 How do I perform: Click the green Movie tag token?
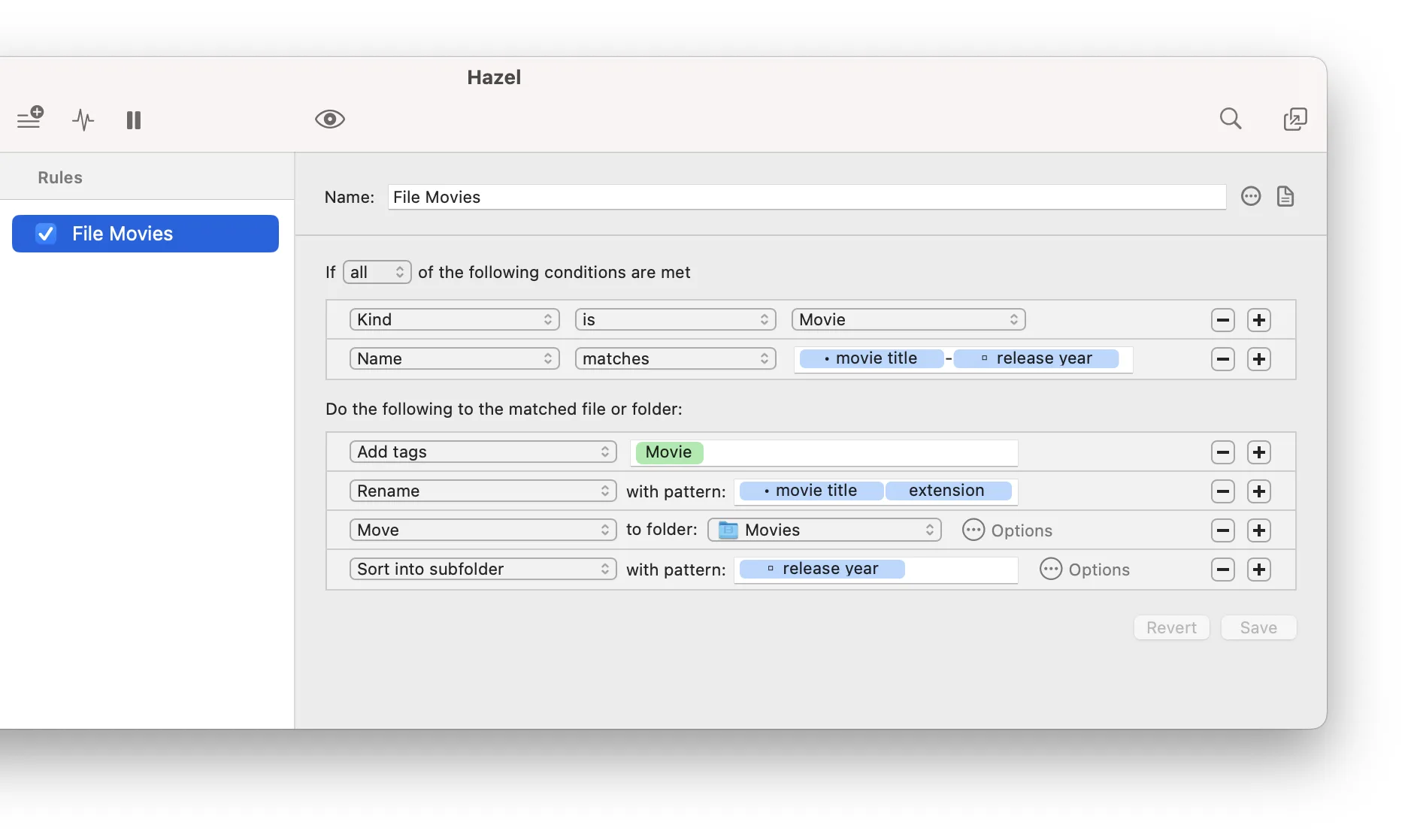point(669,452)
